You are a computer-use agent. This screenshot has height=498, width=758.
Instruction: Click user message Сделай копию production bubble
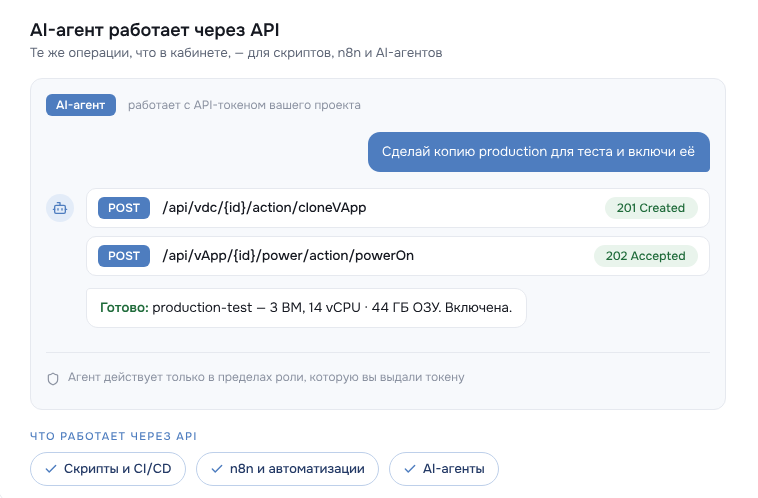click(x=539, y=152)
